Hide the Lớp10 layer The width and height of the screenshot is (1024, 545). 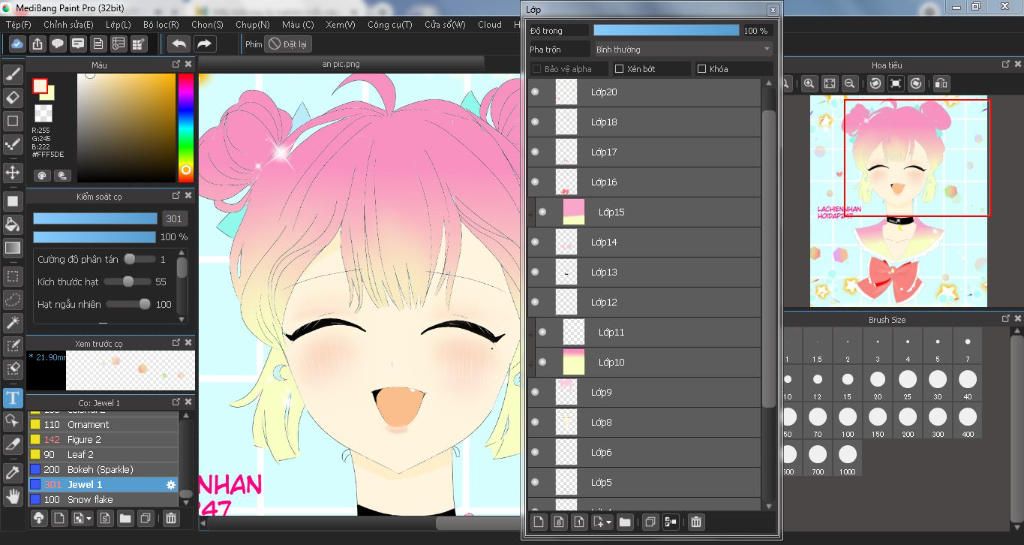(x=543, y=362)
